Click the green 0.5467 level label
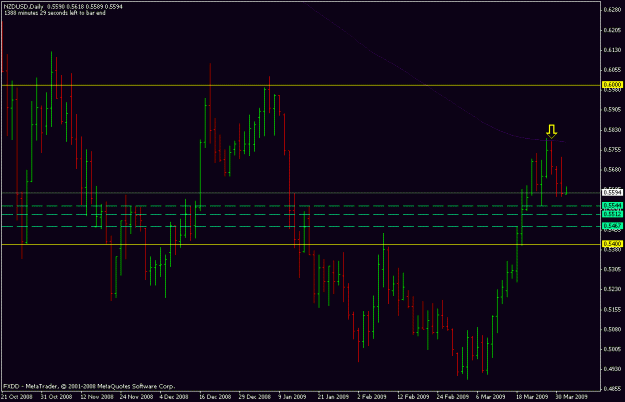This screenshot has width=625, height=402. coord(613,226)
